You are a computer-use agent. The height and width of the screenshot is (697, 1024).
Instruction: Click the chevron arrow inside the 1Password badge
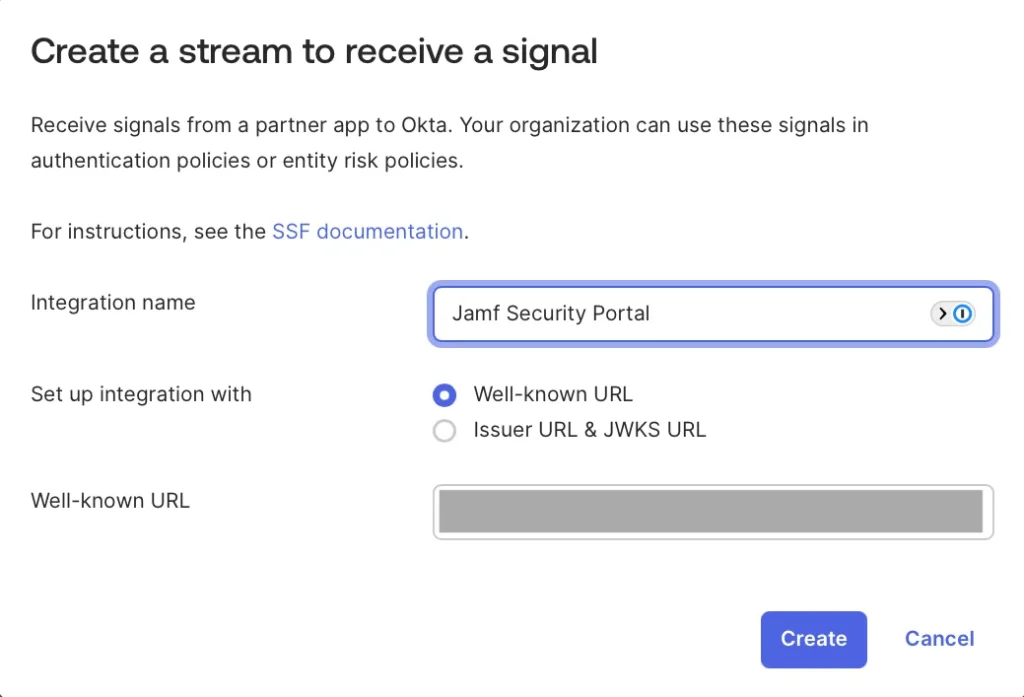point(942,314)
